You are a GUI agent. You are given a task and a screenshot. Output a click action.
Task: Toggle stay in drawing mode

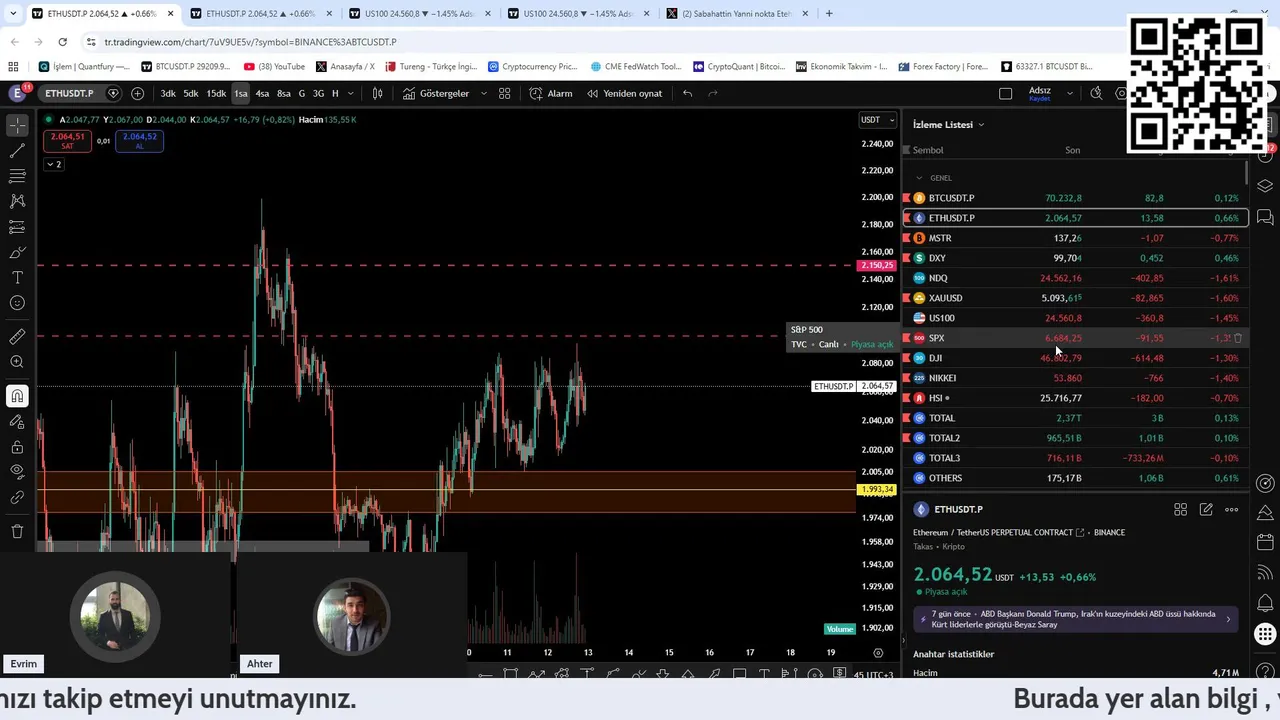click(x=17, y=422)
